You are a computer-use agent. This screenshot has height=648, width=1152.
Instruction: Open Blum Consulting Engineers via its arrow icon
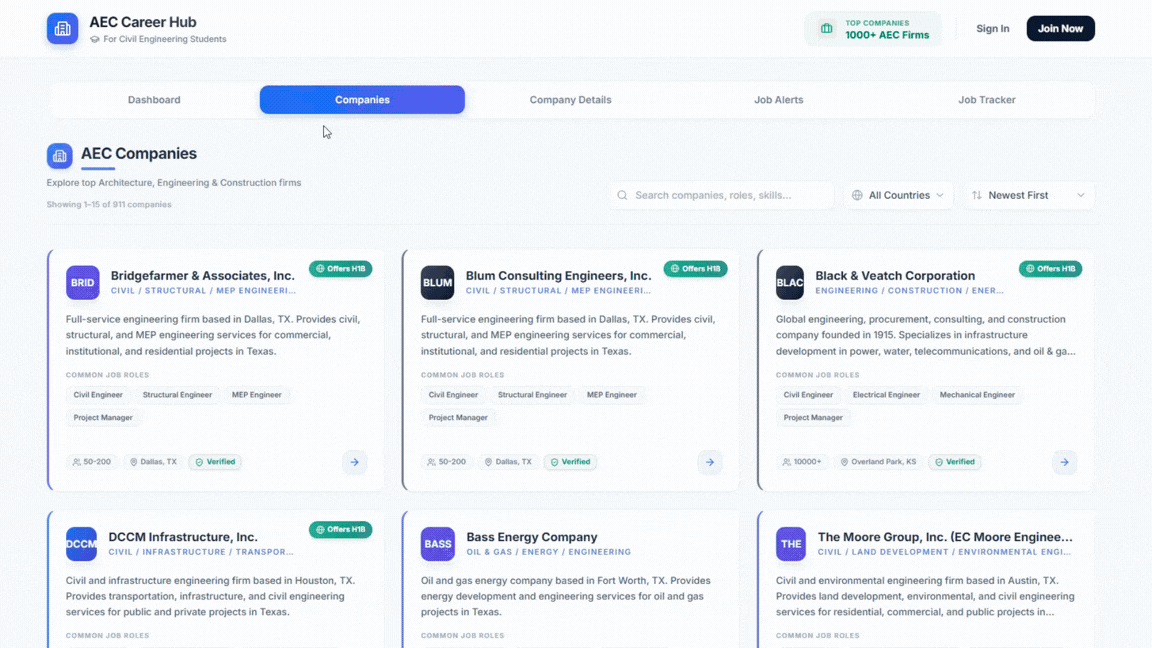pos(710,462)
